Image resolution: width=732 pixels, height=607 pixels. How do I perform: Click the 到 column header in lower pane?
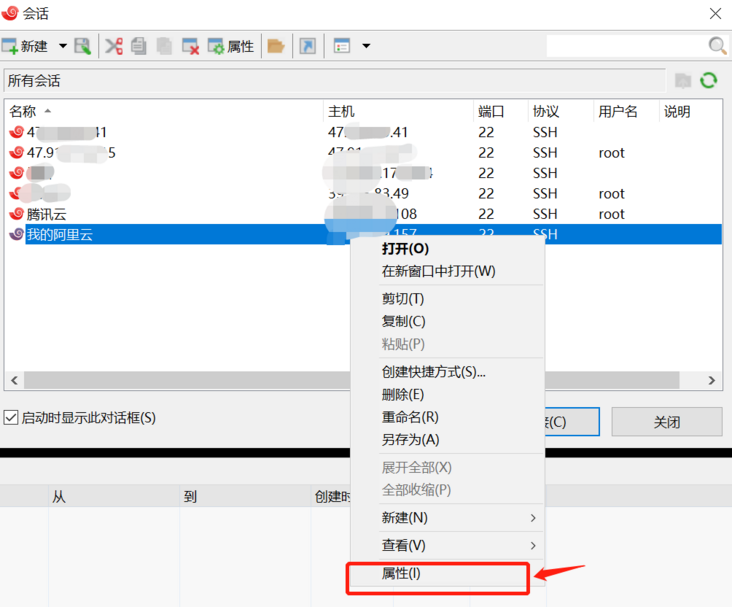pos(246,496)
